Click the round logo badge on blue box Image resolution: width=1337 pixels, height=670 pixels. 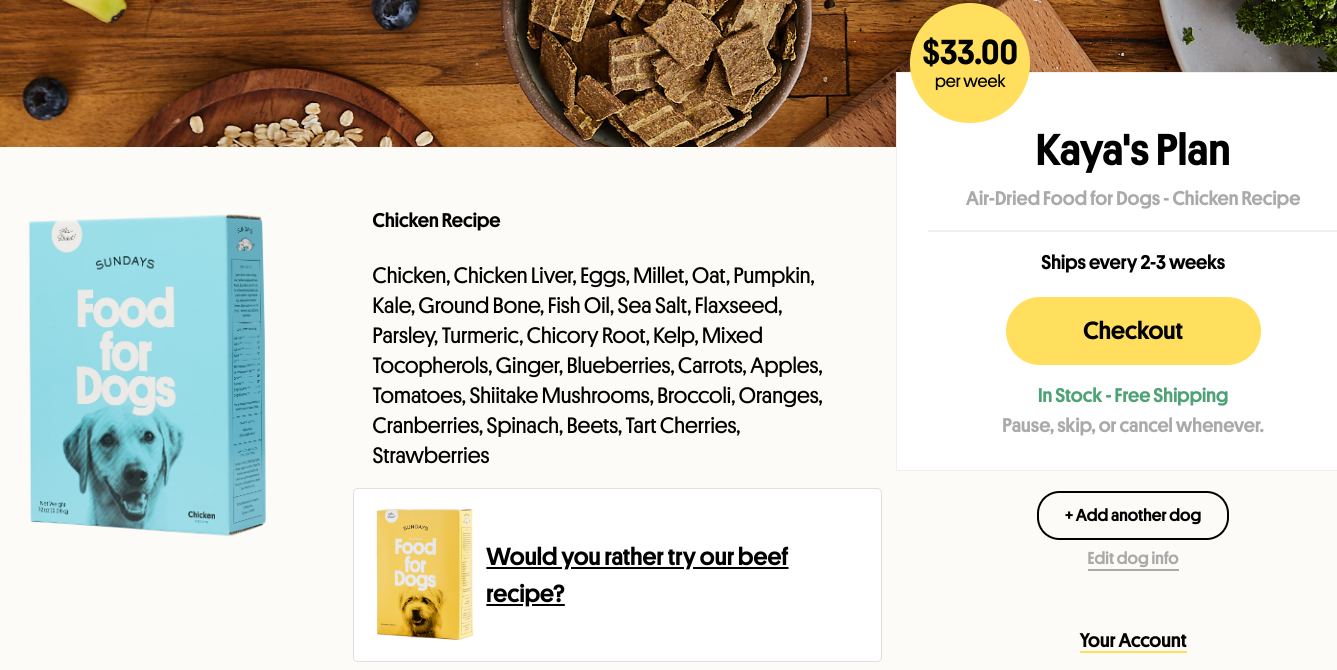67,236
